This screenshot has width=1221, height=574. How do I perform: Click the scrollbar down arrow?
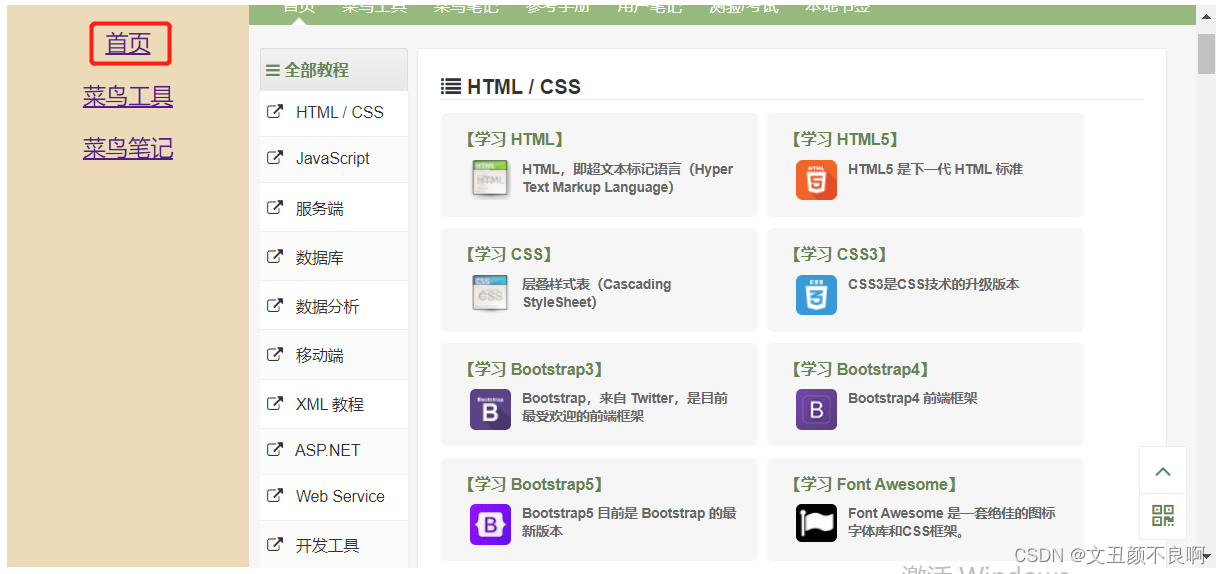[1207, 556]
